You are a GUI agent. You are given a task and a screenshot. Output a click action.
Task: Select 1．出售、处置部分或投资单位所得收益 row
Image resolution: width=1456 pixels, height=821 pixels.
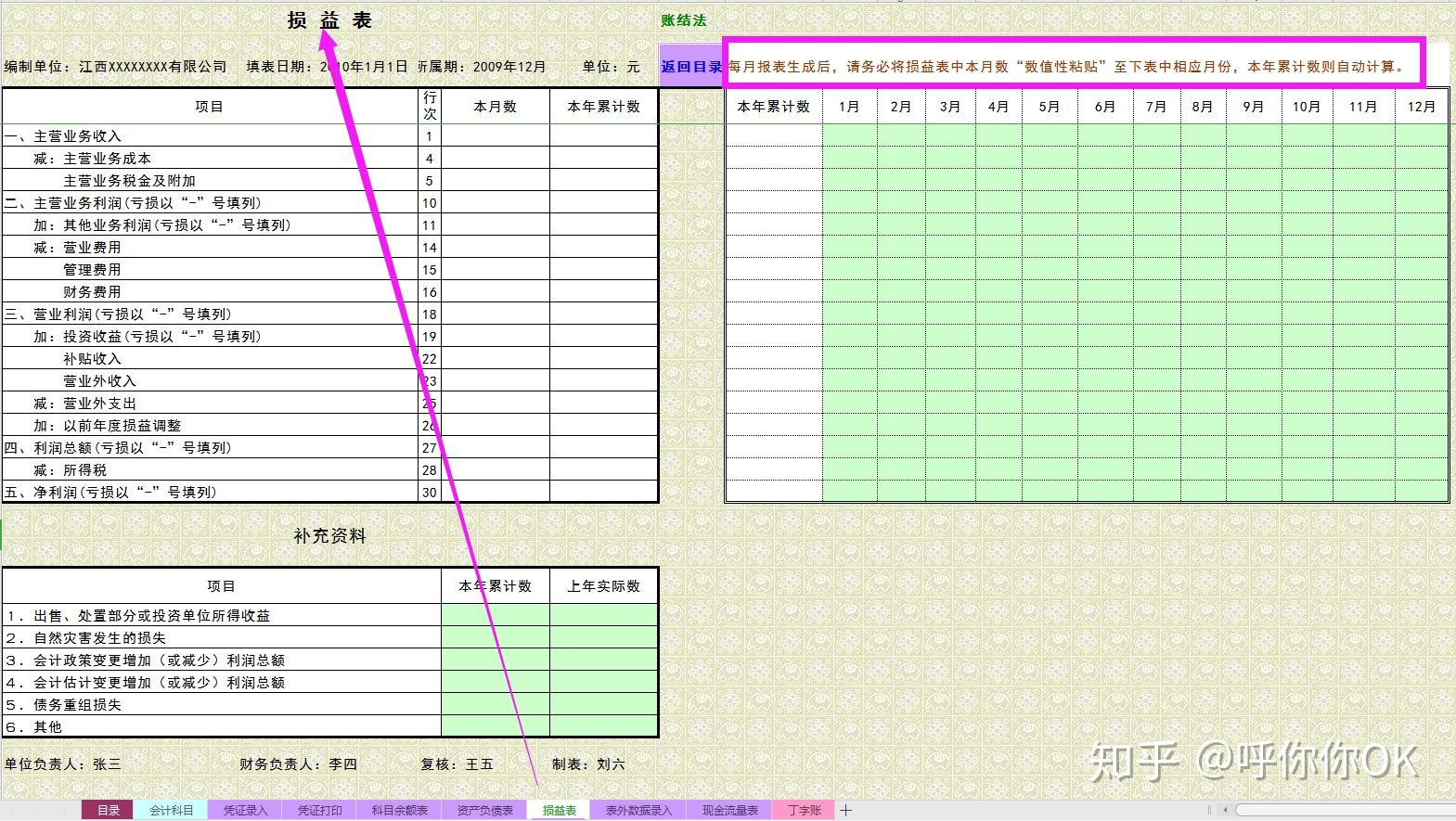pyautogui.click(x=221, y=616)
